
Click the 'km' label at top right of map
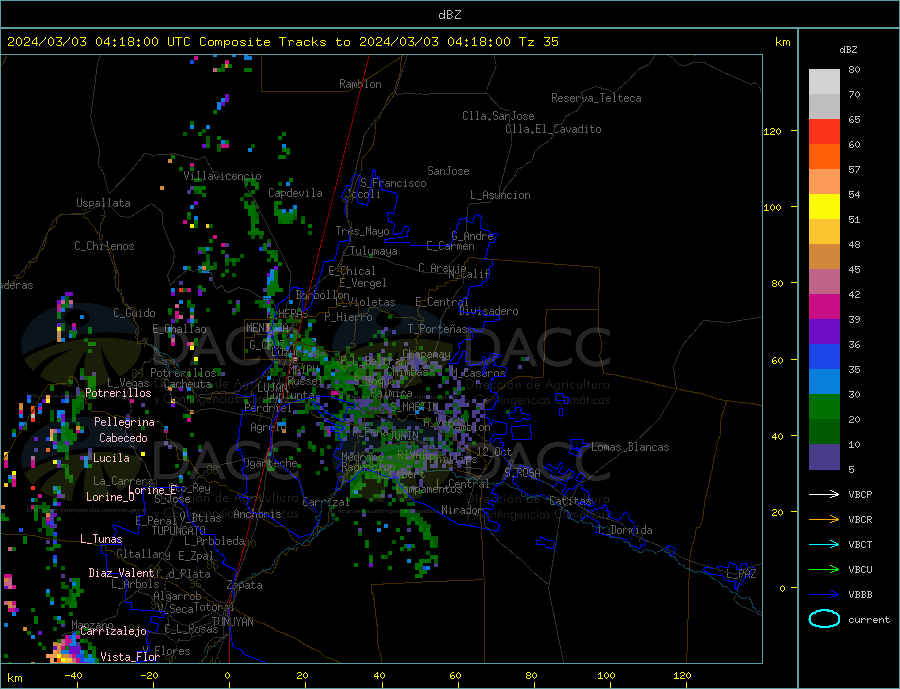pyautogui.click(x=782, y=42)
